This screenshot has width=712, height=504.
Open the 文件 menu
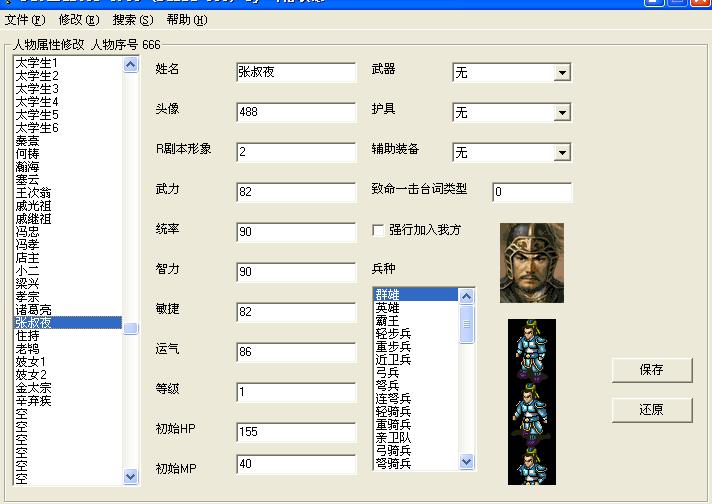click(x=25, y=20)
